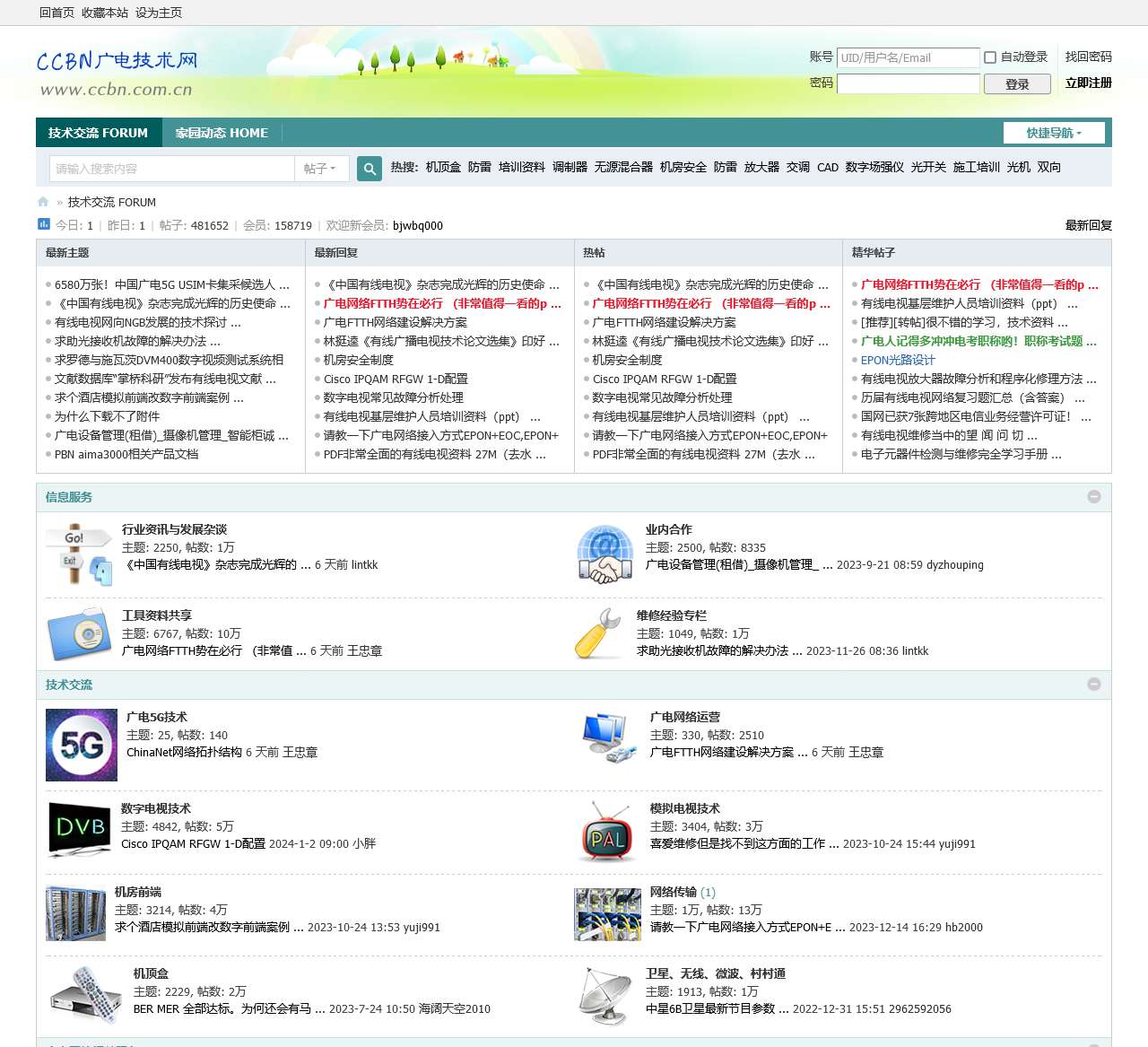This screenshot has height=1047, width=1148.
Task: Enable the 自动登录 checkbox
Action: [x=990, y=57]
